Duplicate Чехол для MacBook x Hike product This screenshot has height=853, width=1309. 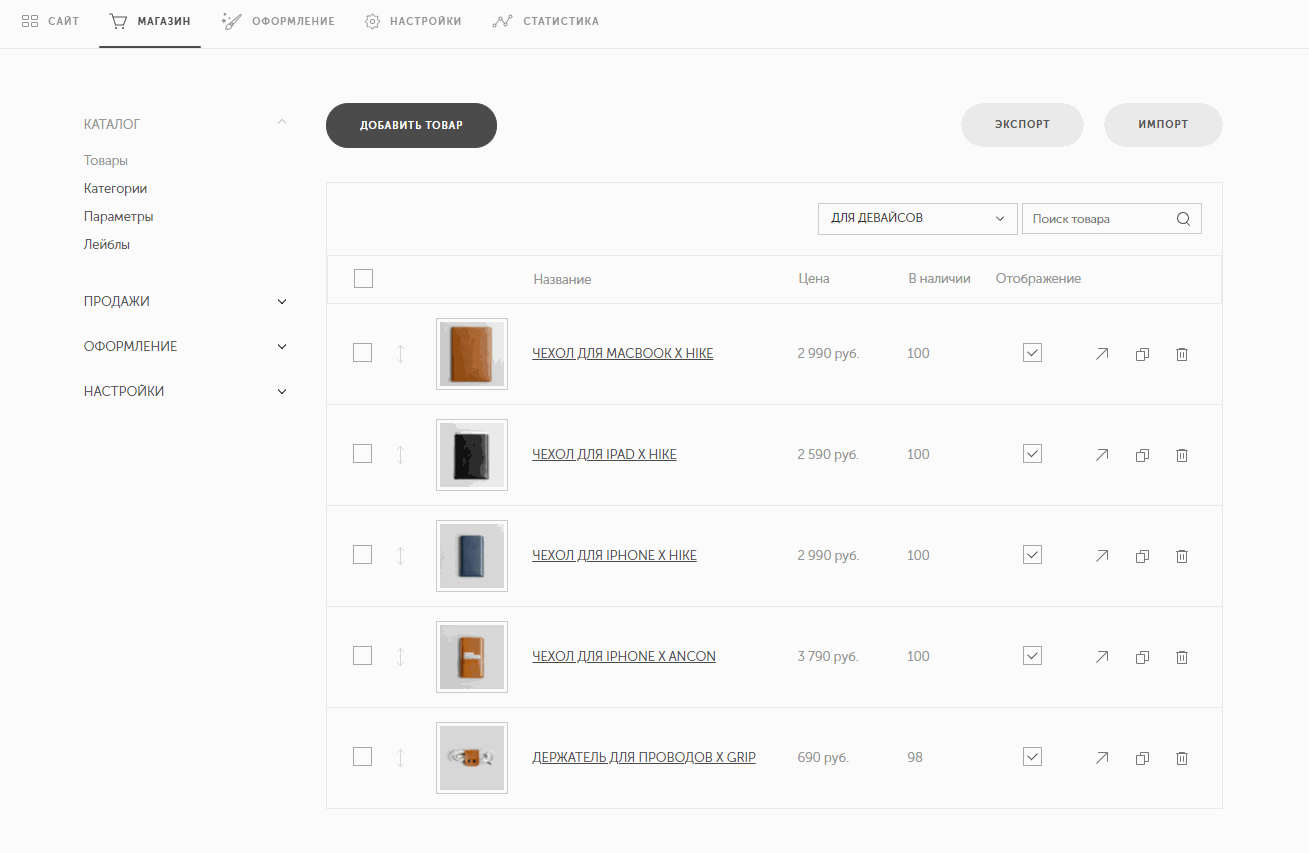tap(1142, 354)
